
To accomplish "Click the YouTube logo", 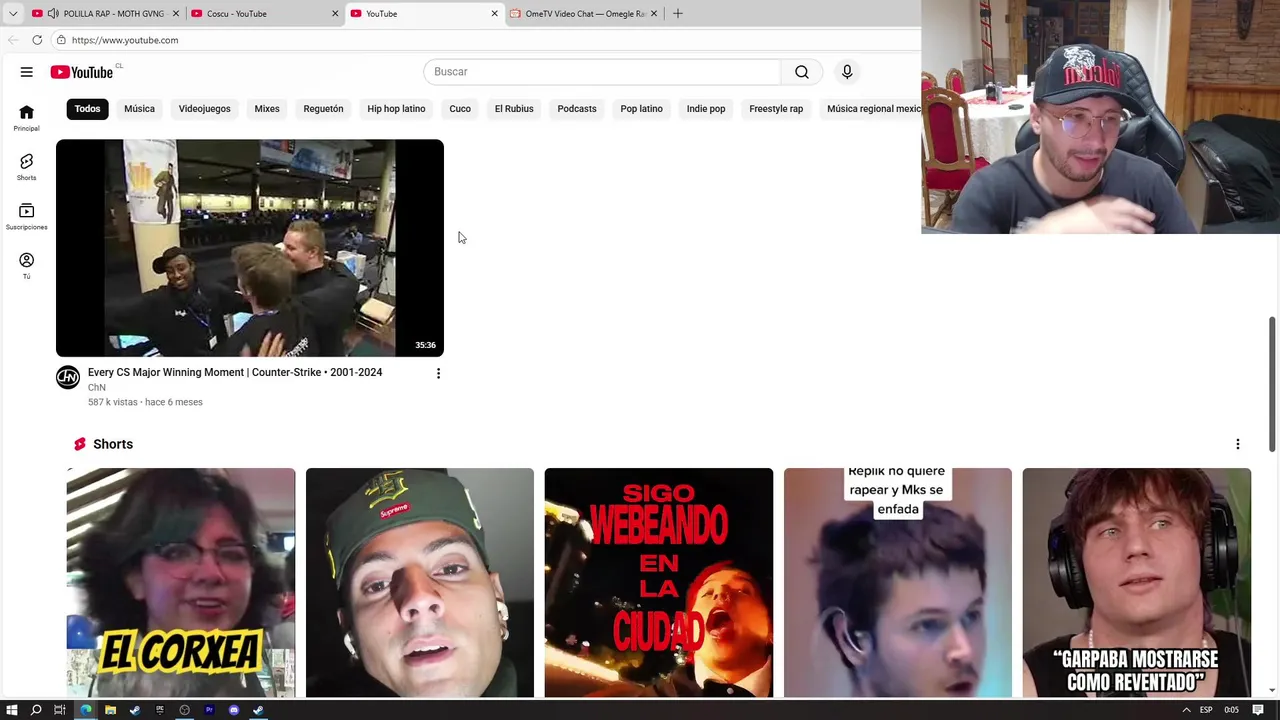I will (82, 72).
